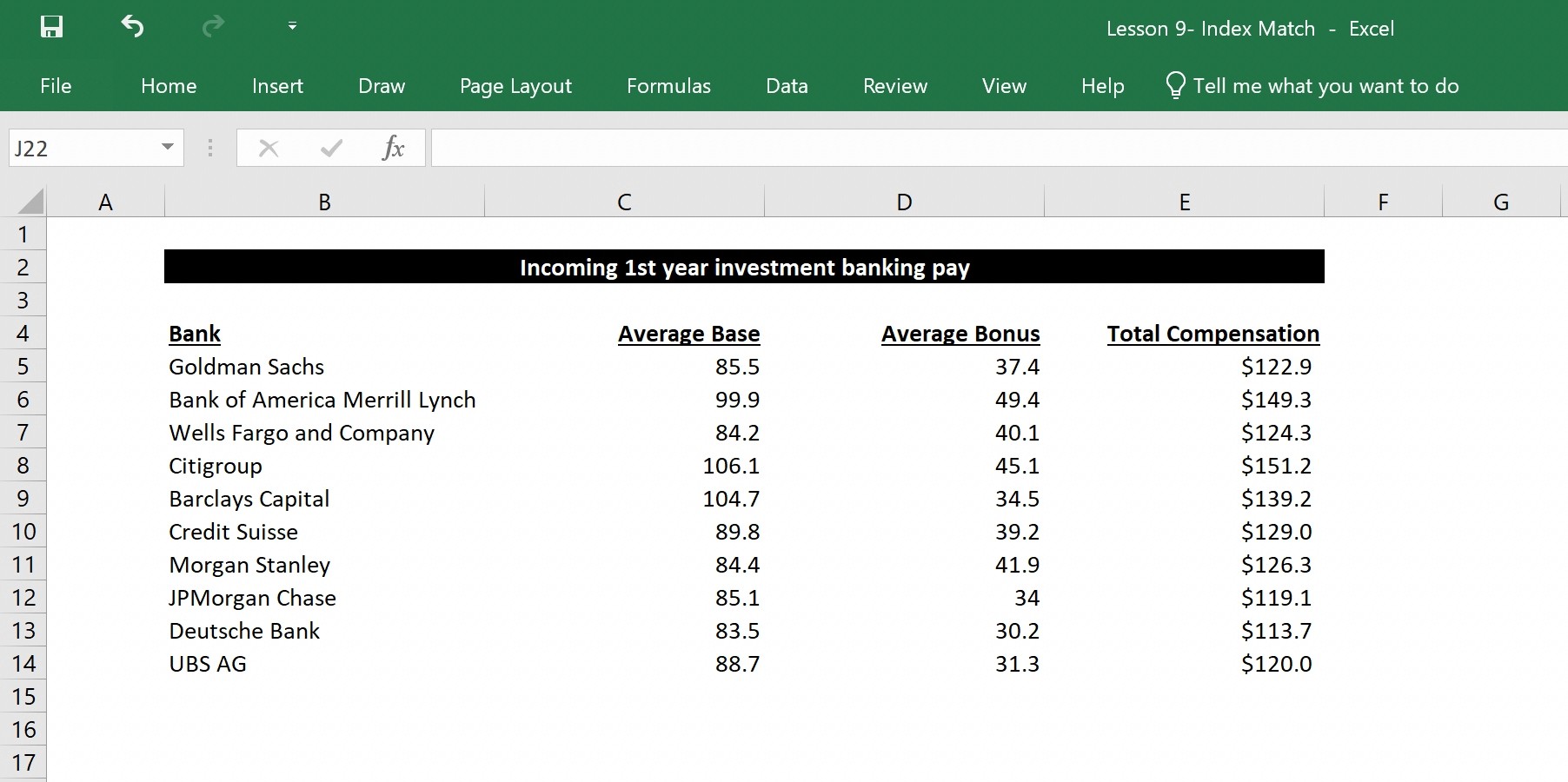The image size is (1568, 782).
Task: Select column E header
Action: [1184, 202]
